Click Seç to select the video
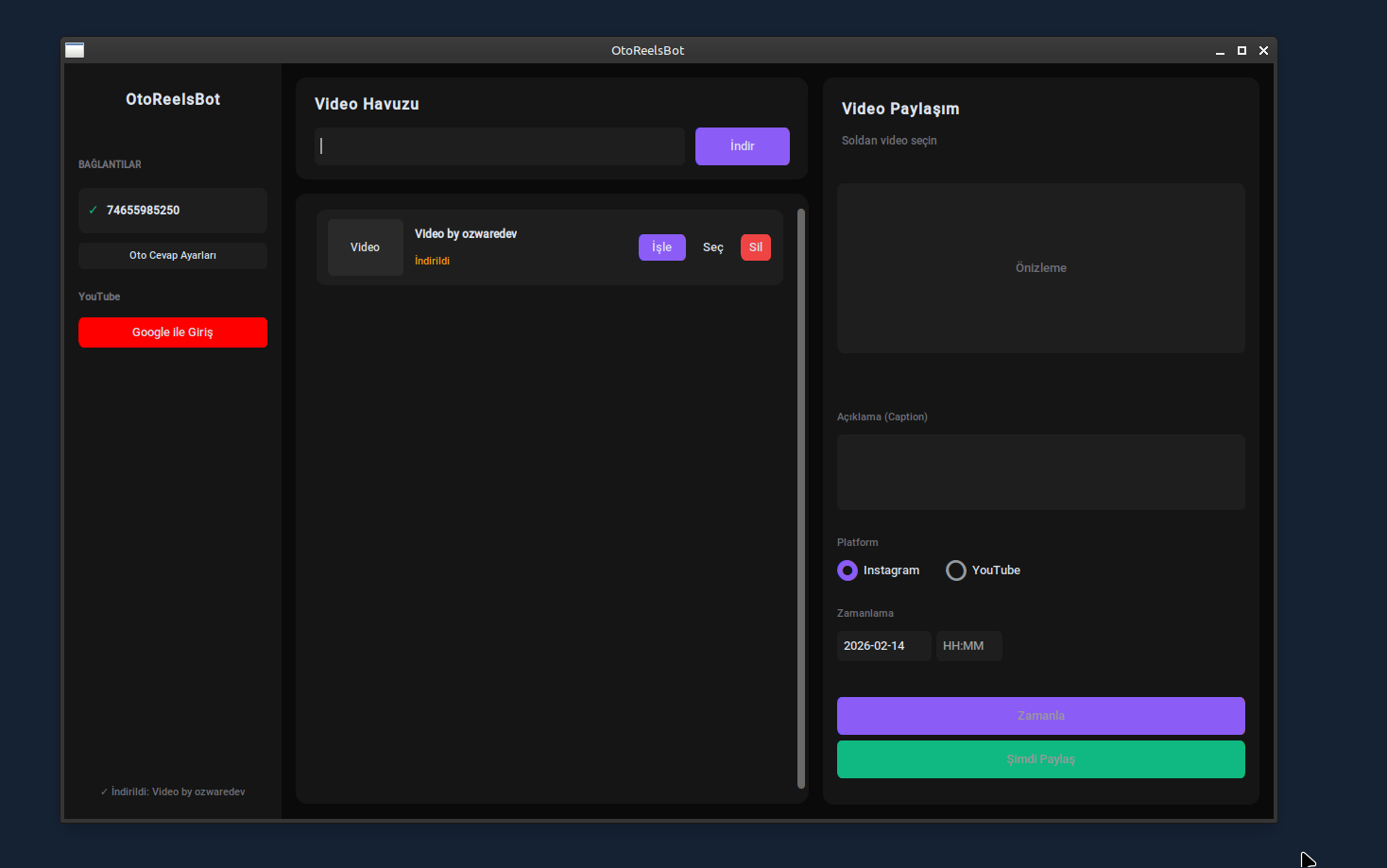Image resolution: width=1387 pixels, height=868 pixels. (712, 247)
